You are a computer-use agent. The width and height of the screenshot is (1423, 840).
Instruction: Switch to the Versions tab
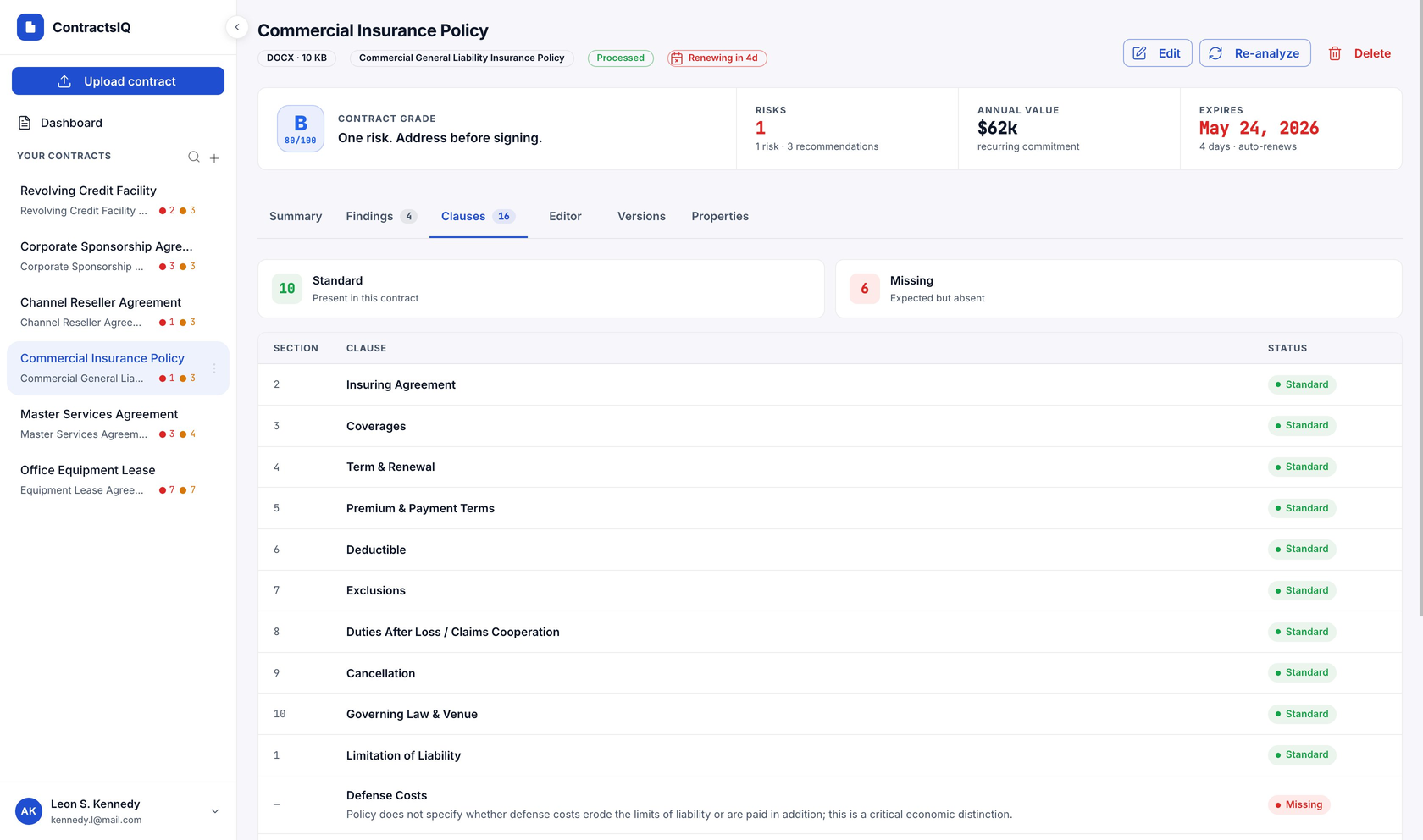pos(641,217)
